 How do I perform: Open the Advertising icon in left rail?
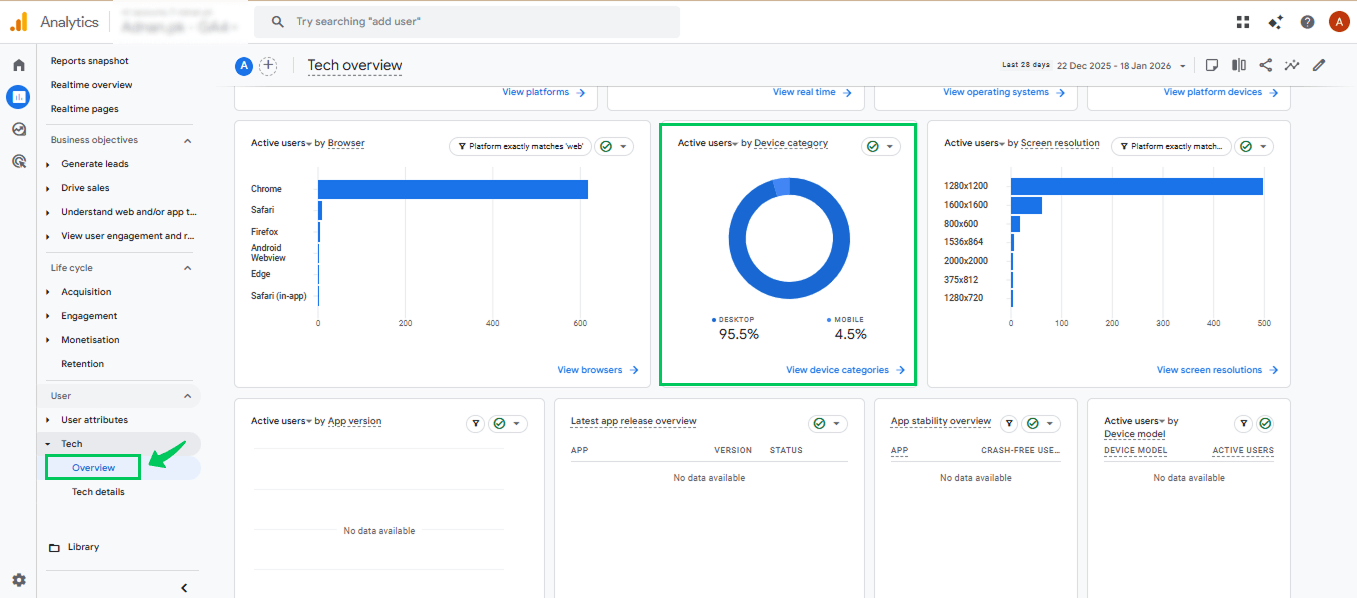click(x=18, y=161)
